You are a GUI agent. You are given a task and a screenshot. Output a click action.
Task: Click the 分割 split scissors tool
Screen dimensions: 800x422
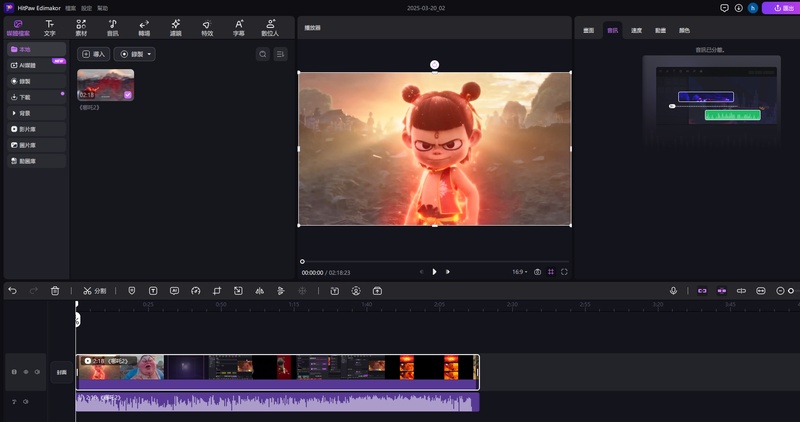coord(95,290)
